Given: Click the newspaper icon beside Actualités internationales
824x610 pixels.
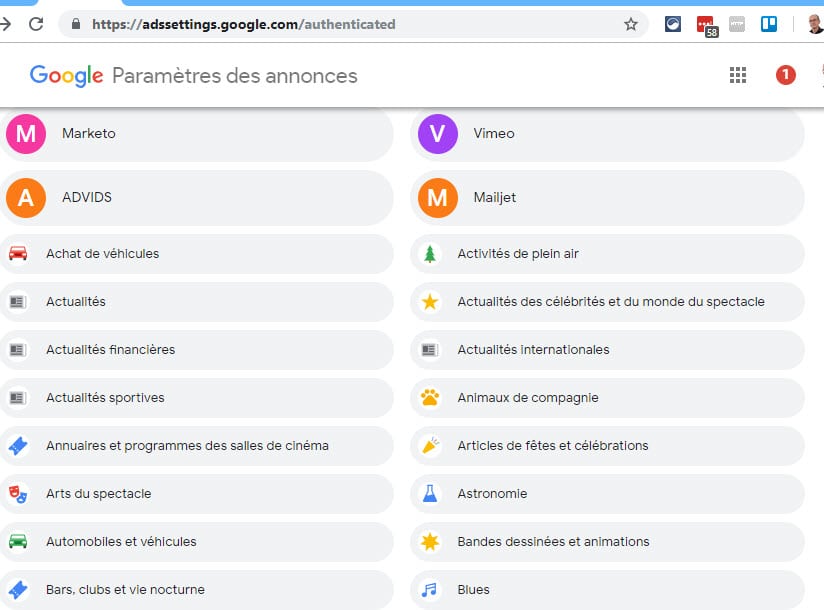Looking at the screenshot, I should (430, 349).
